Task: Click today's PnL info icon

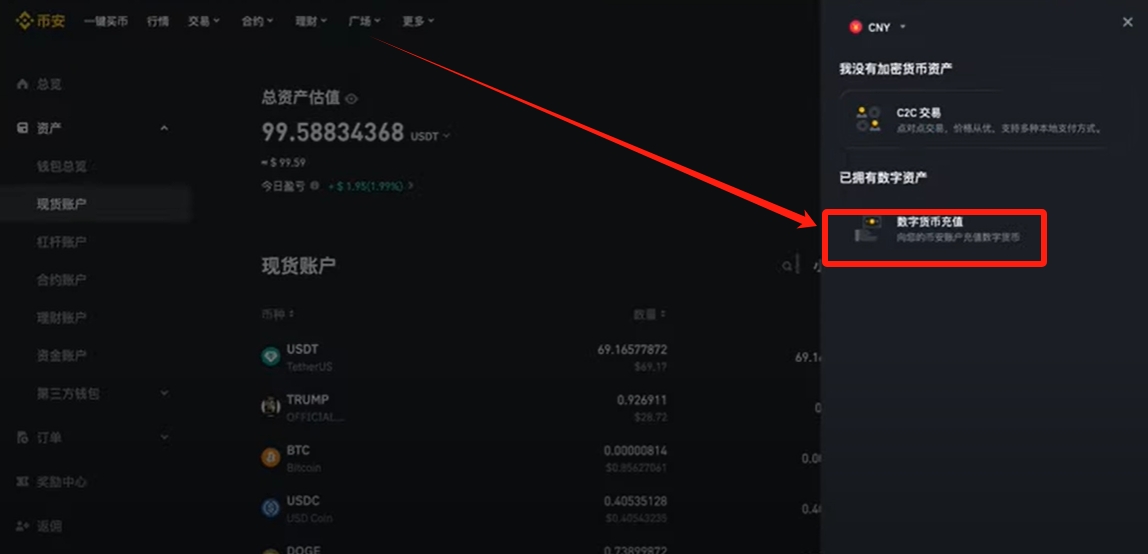Action: pos(315,186)
